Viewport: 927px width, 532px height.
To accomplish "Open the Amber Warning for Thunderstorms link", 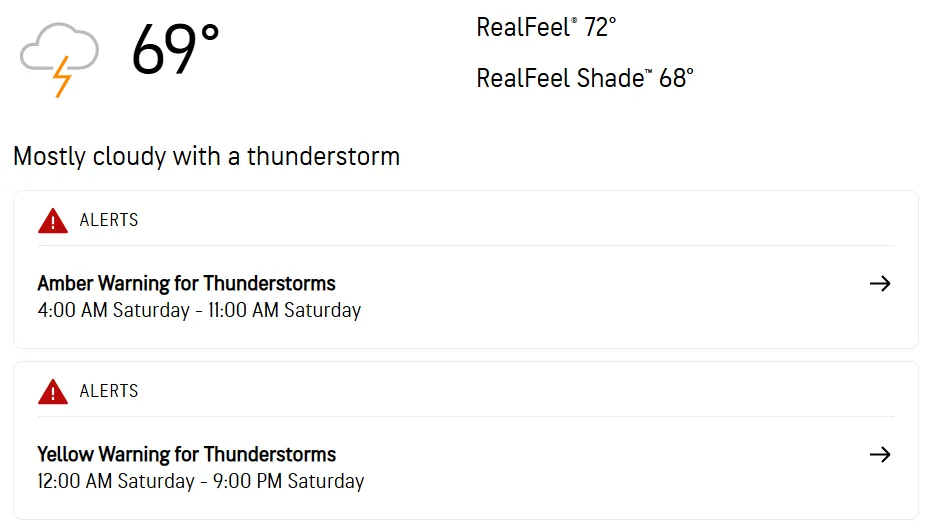I will pyautogui.click(x=186, y=283).
